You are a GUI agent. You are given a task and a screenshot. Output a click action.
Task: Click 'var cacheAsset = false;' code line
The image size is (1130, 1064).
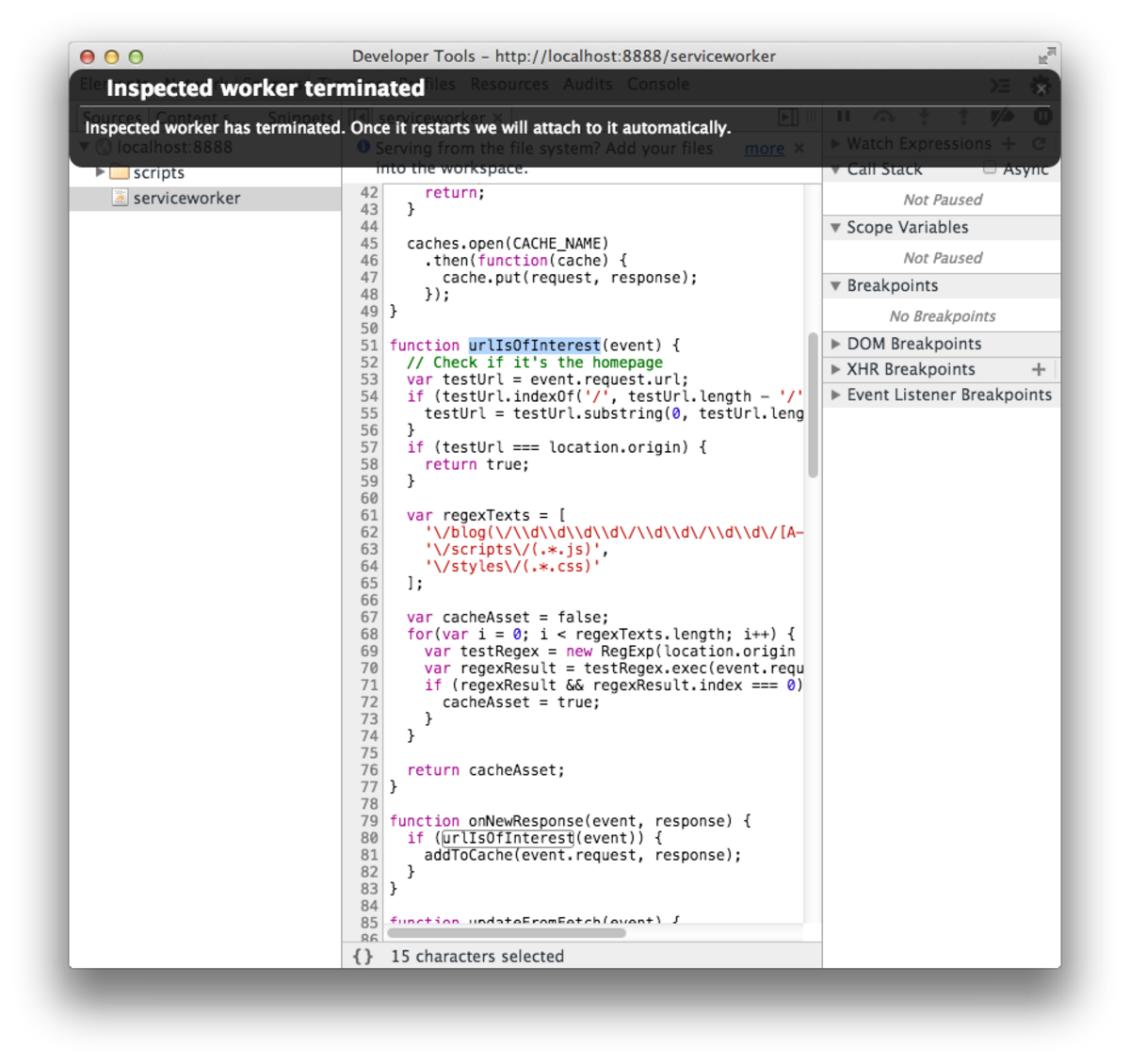pyautogui.click(x=508, y=618)
